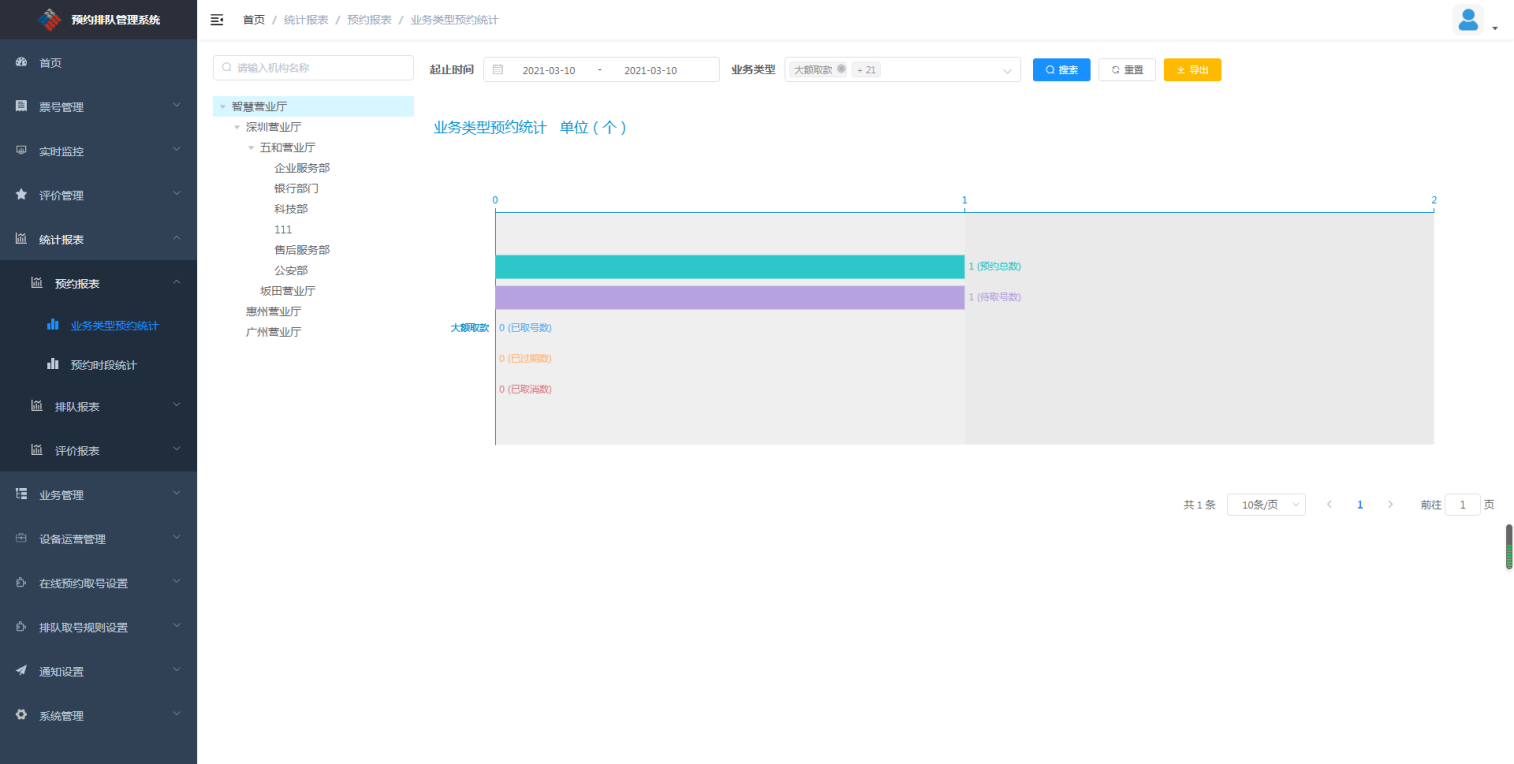Image resolution: width=1514 pixels, height=764 pixels.
Task: Click the blue 搜索 button
Action: click(1061, 70)
